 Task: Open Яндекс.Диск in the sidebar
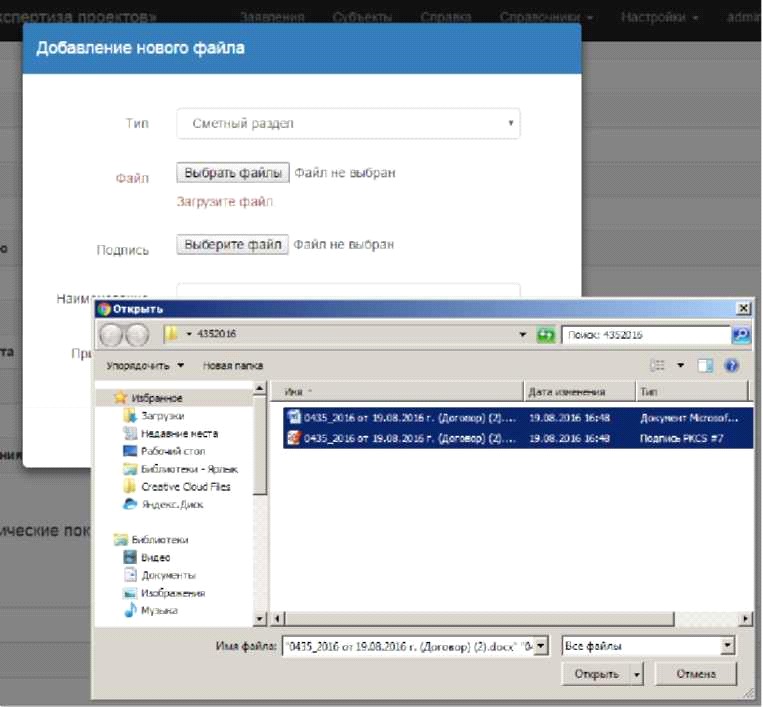171,505
